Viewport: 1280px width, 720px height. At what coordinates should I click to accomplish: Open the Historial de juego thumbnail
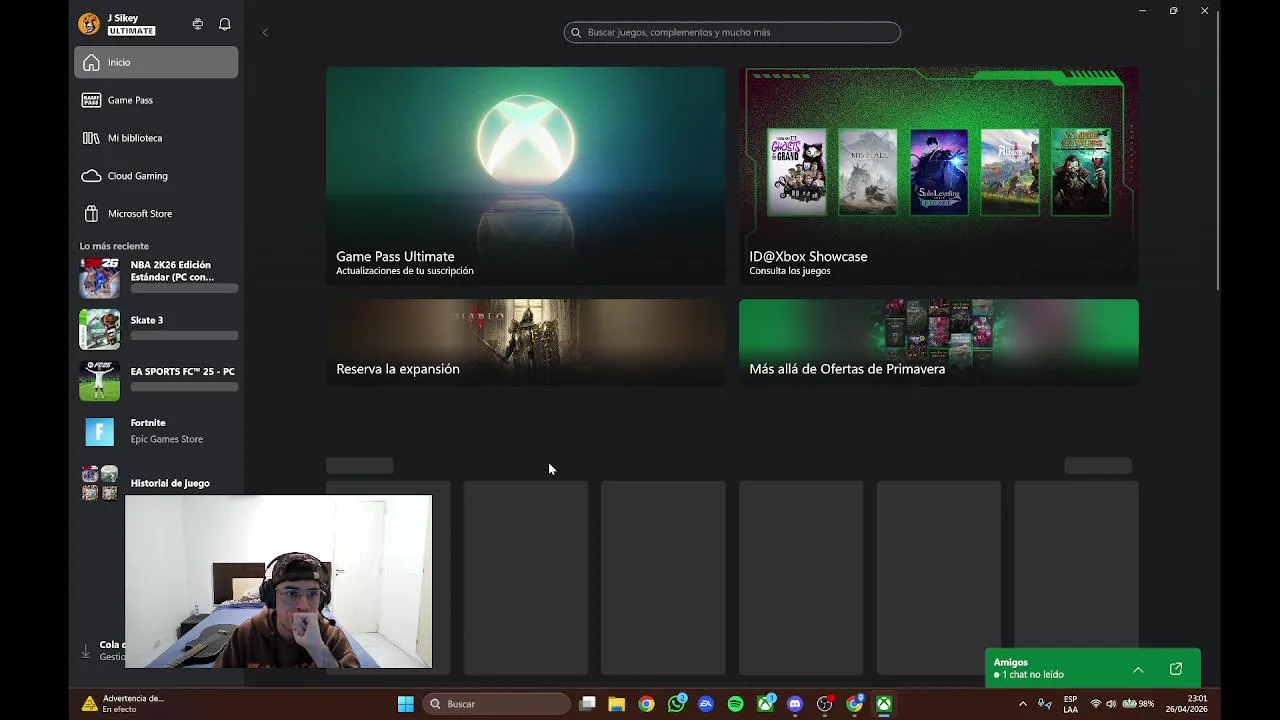point(99,483)
